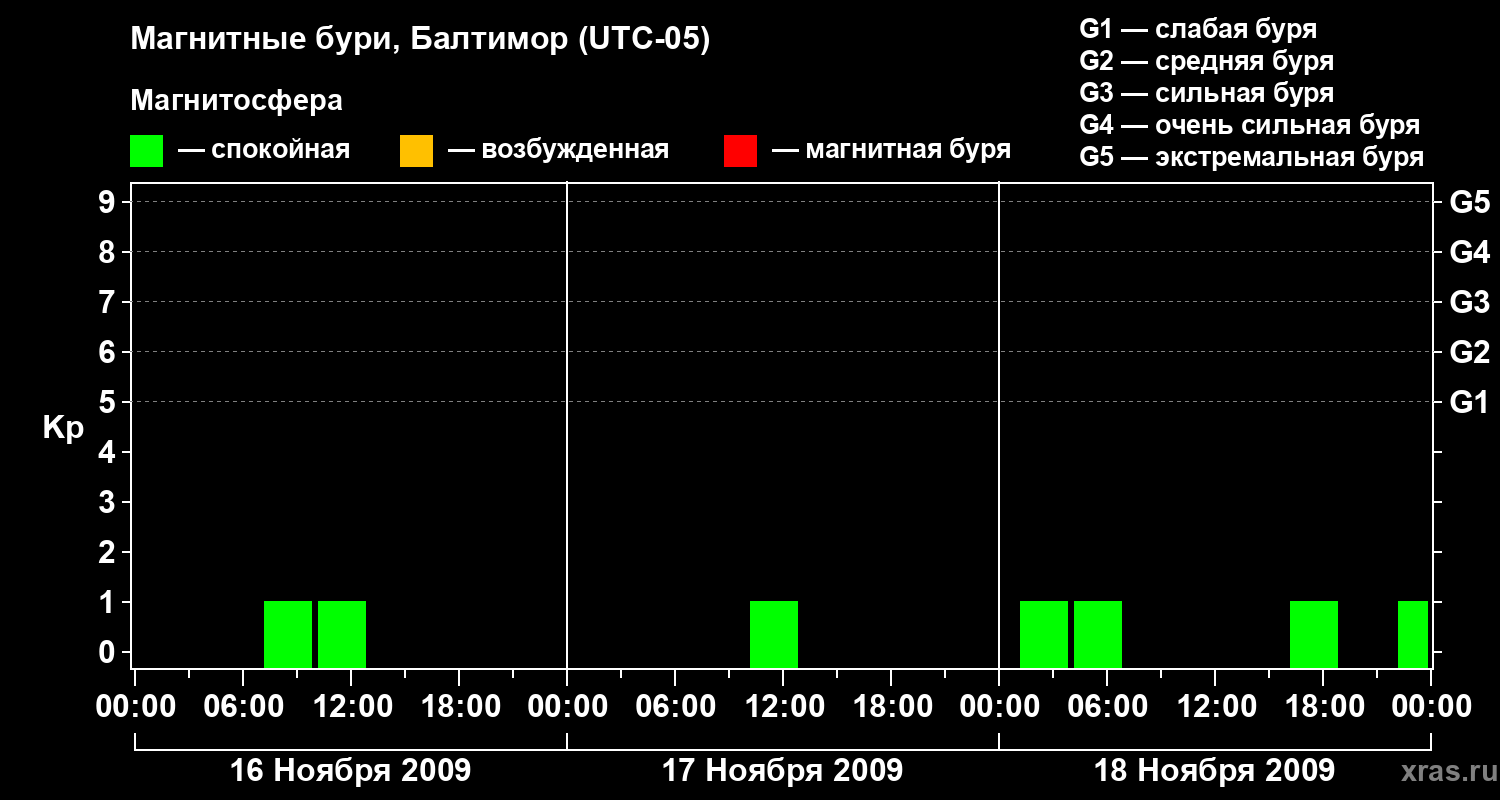
Task: Click the '00:00' label starting 18 Ноября
Action: coord(999,706)
